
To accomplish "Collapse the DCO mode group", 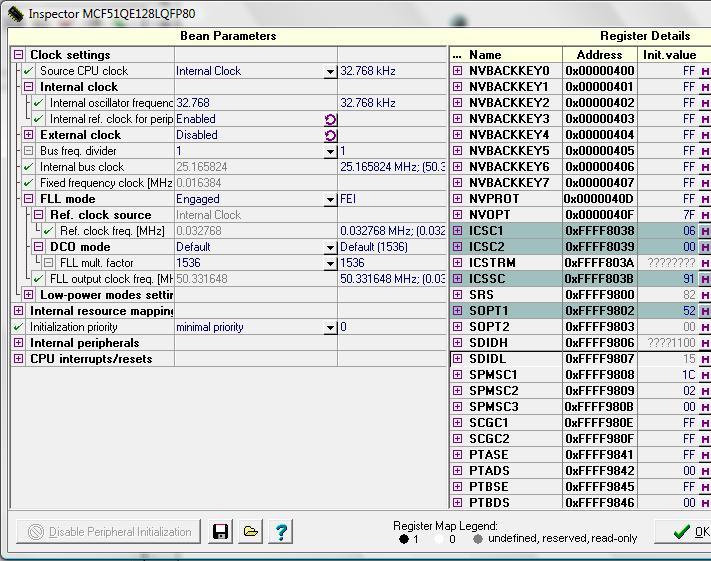I will pos(39,247).
